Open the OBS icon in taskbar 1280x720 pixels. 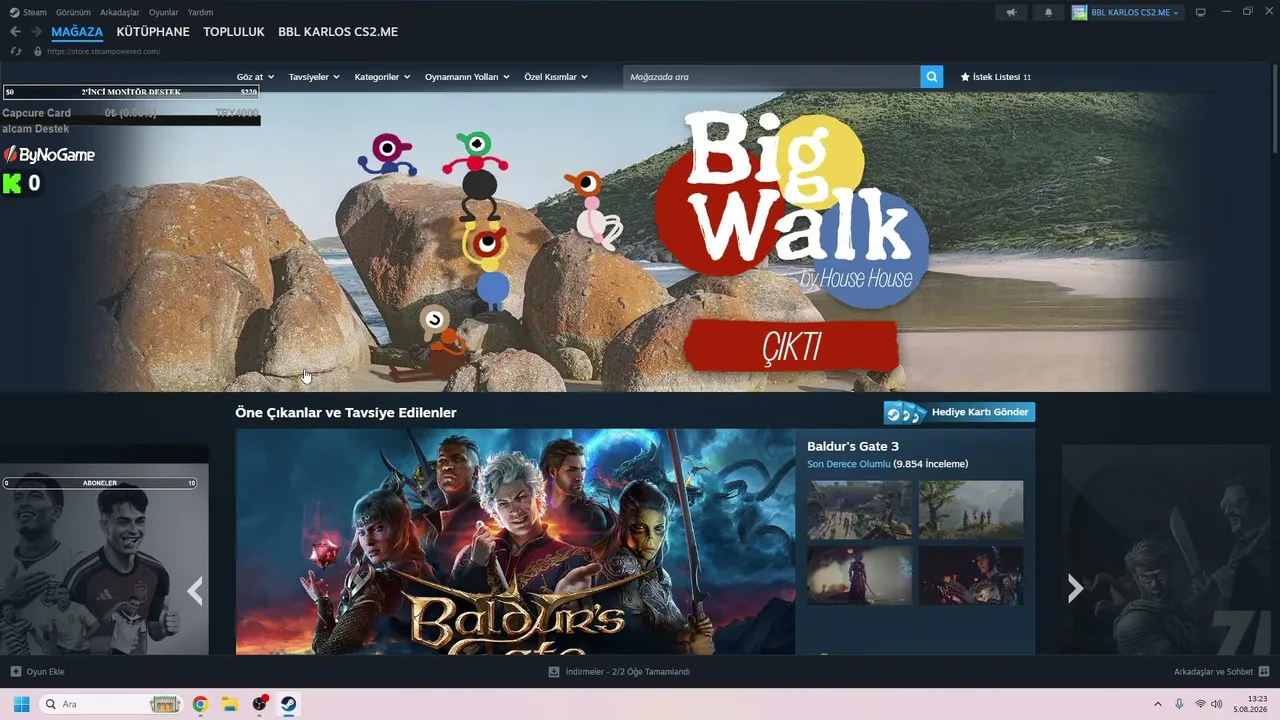(259, 704)
